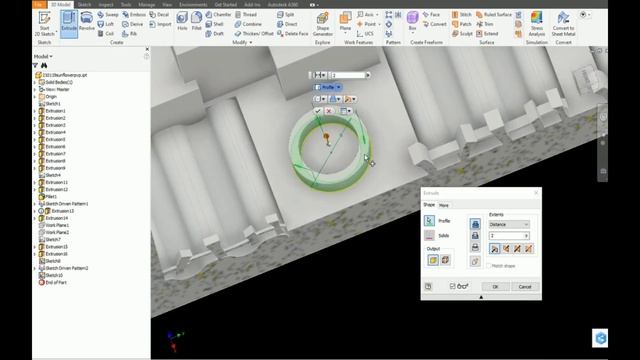Viewport: 640px width, 360px height.
Task: Open the Model browser dropdown
Action: click(43, 56)
